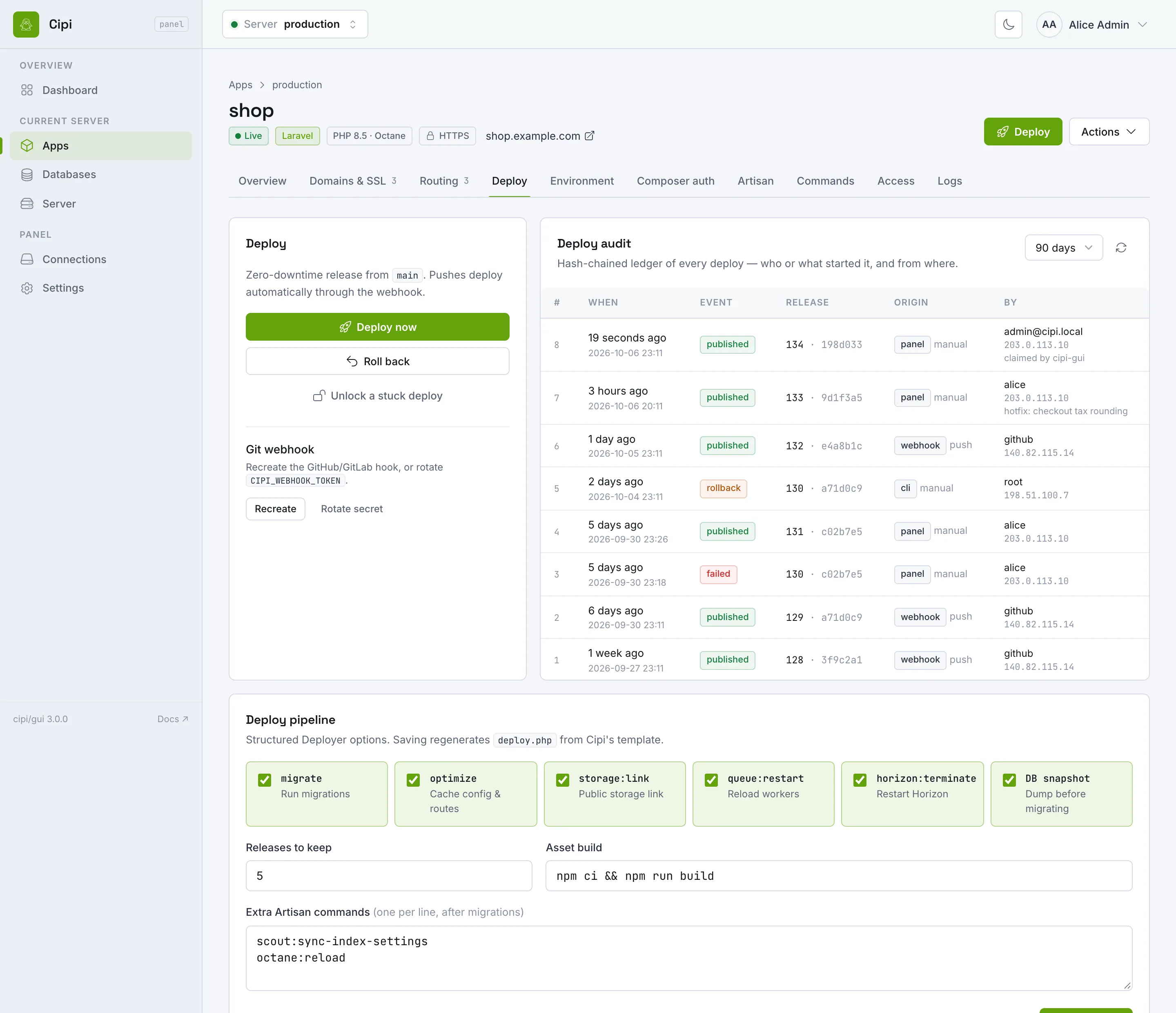Viewport: 1176px width, 1013px height.
Task: Click release hash e4a8b1c
Action: tap(841, 446)
